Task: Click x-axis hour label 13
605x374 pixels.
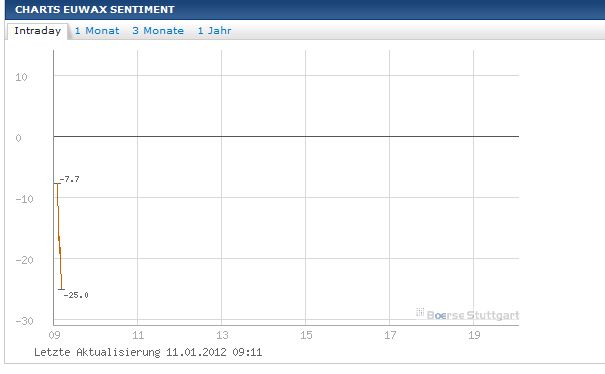Action: (222, 335)
